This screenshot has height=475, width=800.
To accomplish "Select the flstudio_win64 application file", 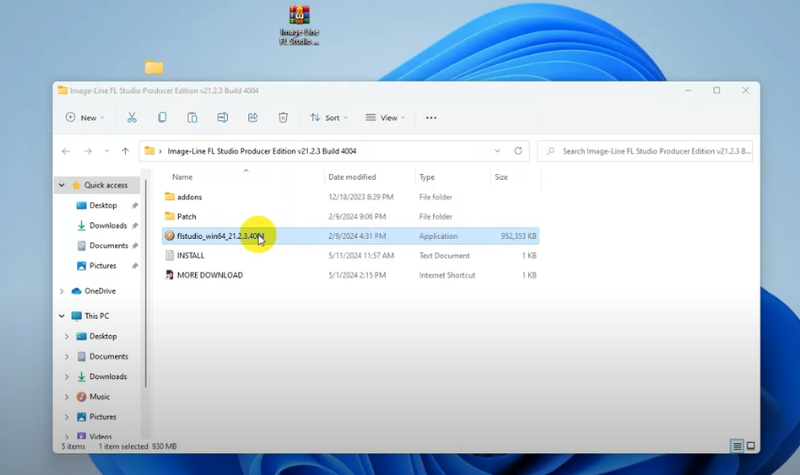I will pos(351,236).
